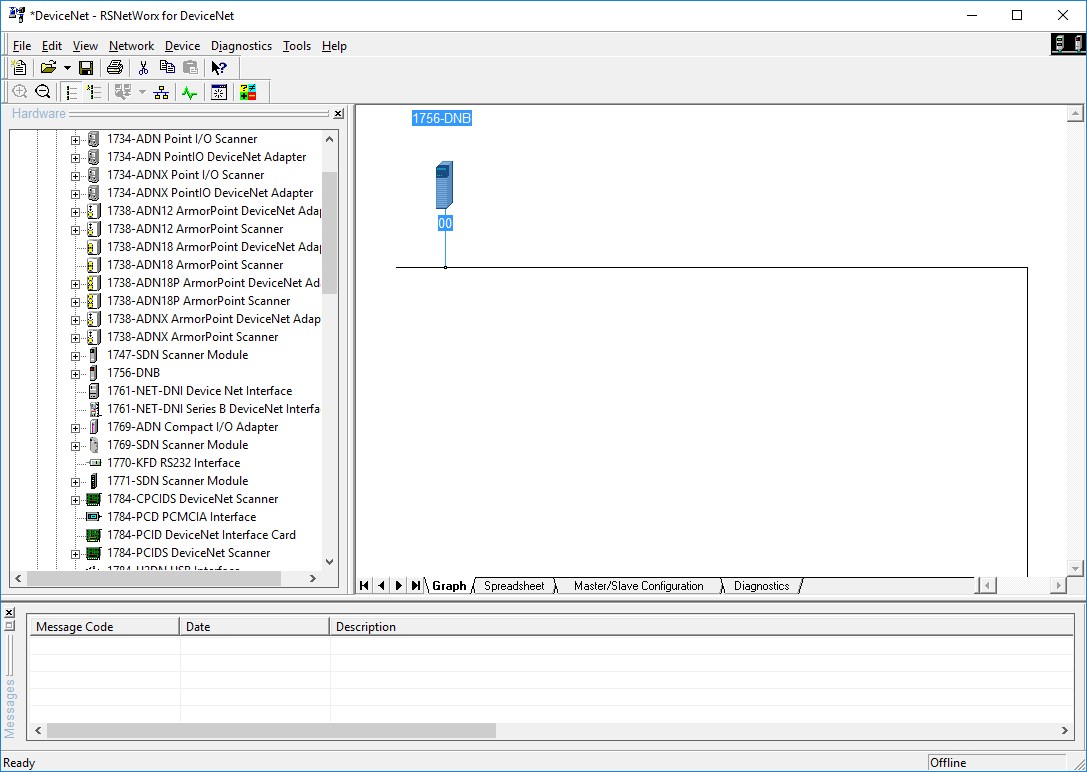
Task: Switch to the Diagnostics tab
Action: tap(761, 586)
